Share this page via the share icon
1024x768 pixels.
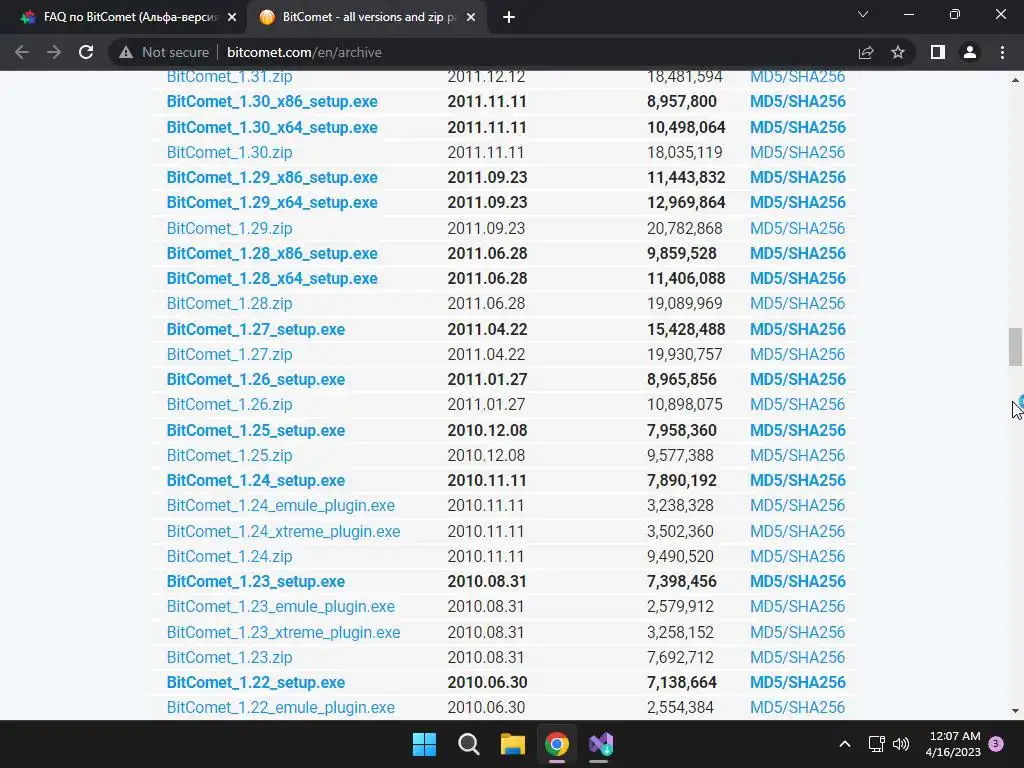click(x=866, y=52)
